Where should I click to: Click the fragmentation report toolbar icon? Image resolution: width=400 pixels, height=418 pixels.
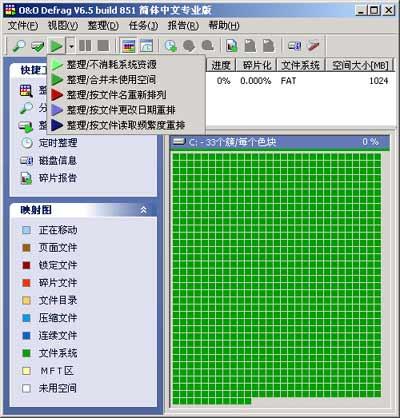point(232,46)
